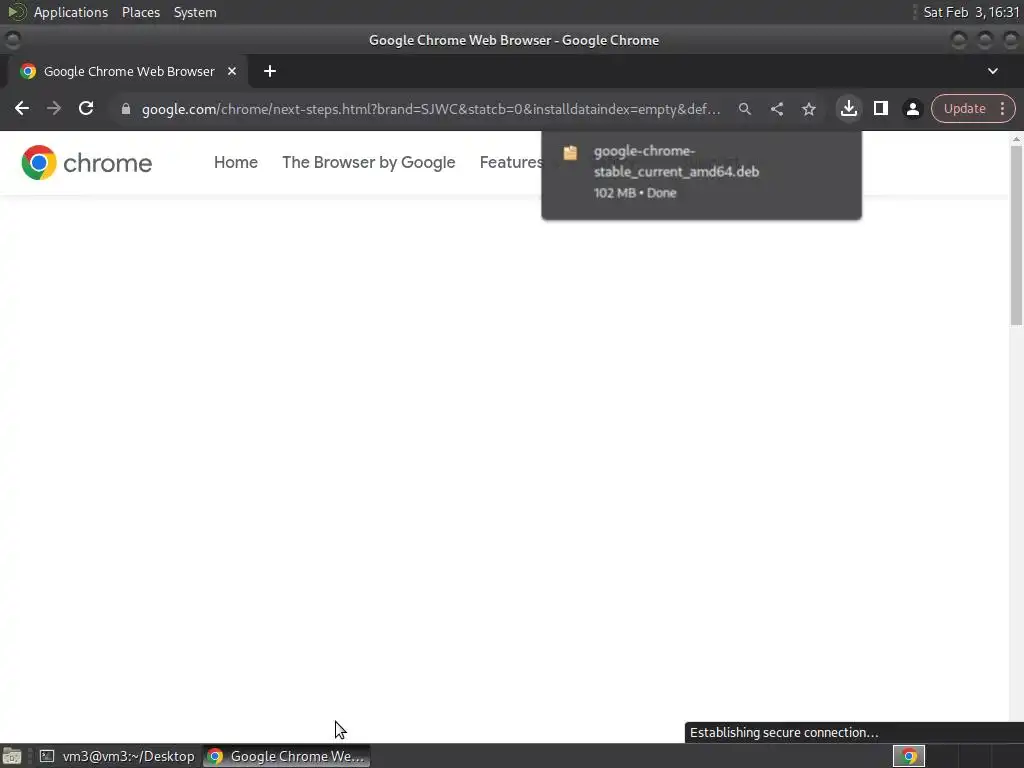
Task: Select the Google Chrome Web Browser tab
Action: (x=129, y=71)
